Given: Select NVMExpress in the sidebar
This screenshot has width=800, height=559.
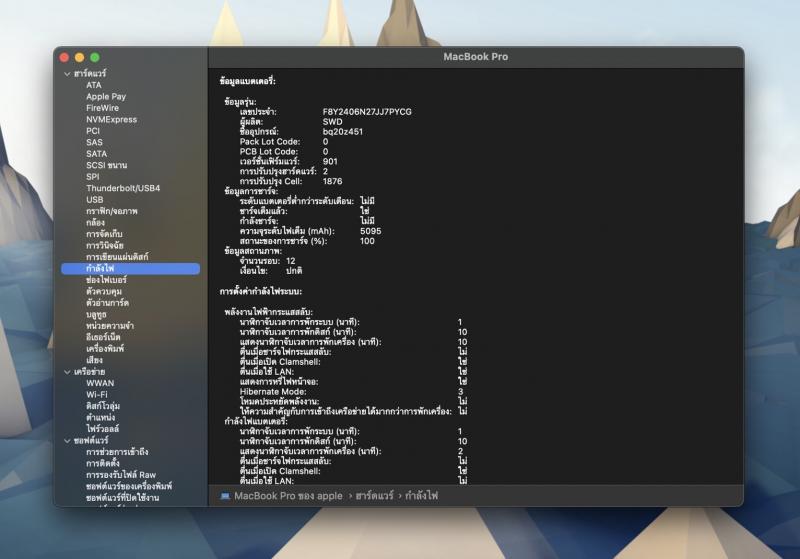Looking at the screenshot, I should pos(112,119).
